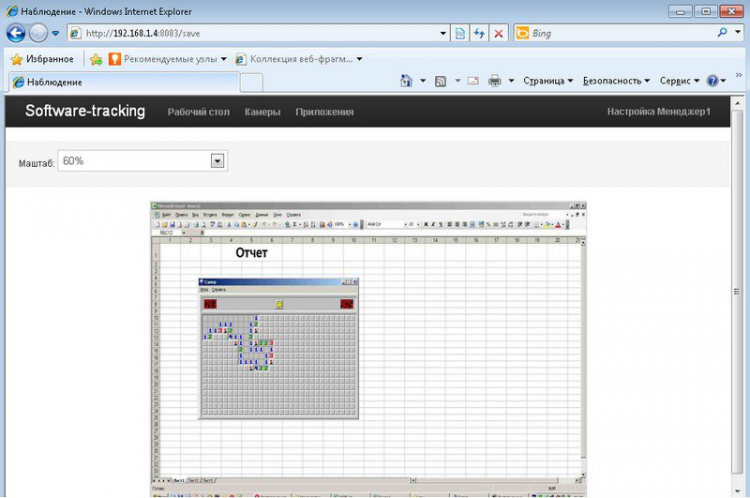The height and width of the screenshot is (498, 750).
Task: Open Настройка Менеджер1 settings link
Action: tap(659, 111)
